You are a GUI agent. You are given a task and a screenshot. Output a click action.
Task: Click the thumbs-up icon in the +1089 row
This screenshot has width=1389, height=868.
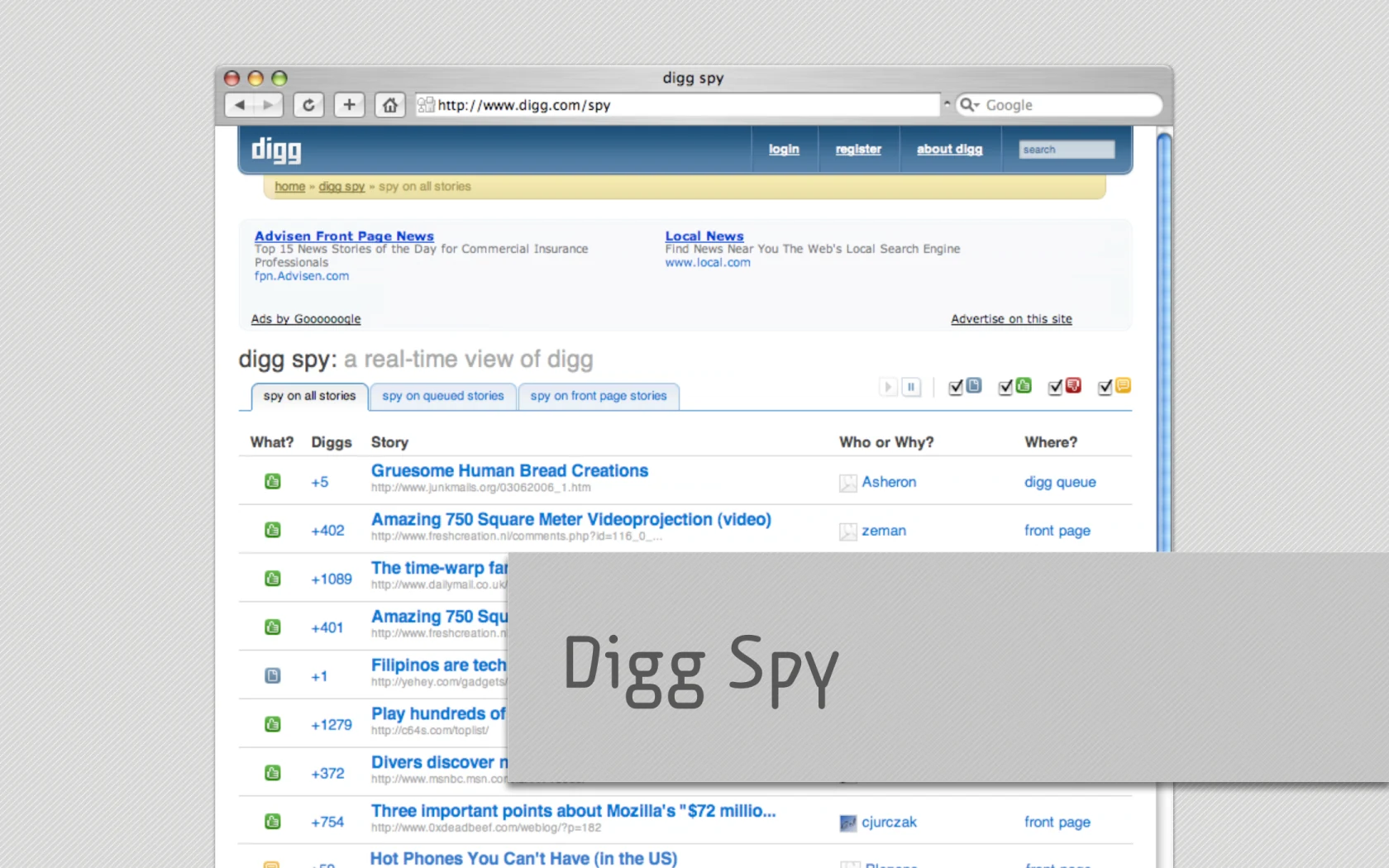[272, 579]
